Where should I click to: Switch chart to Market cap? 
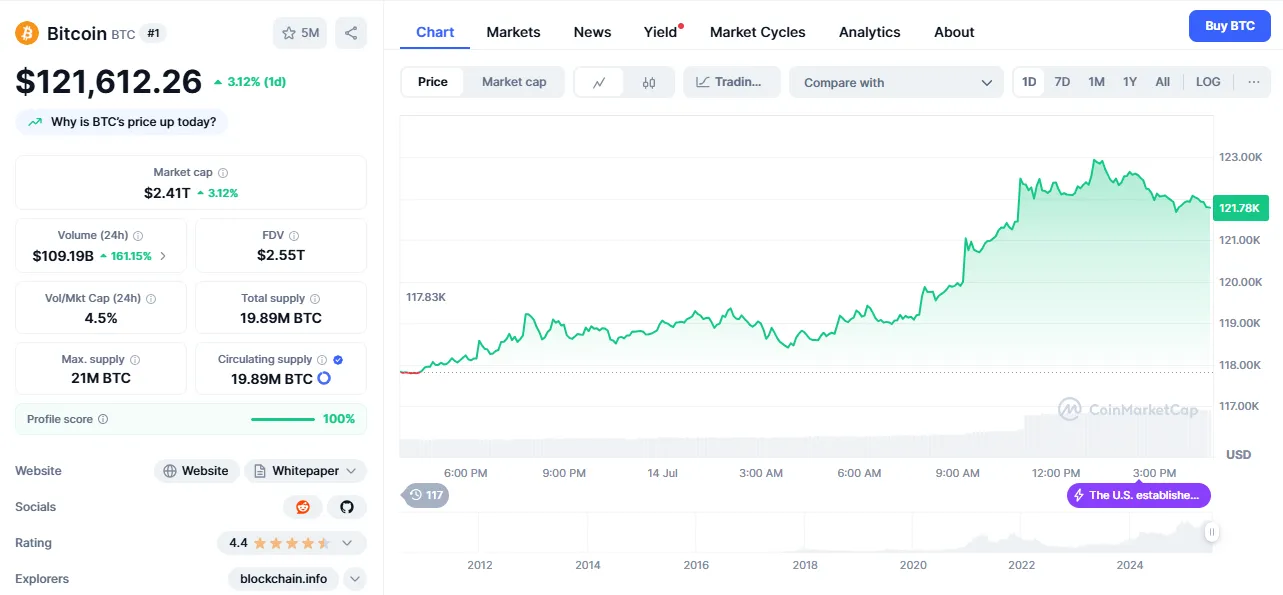click(x=514, y=82)
